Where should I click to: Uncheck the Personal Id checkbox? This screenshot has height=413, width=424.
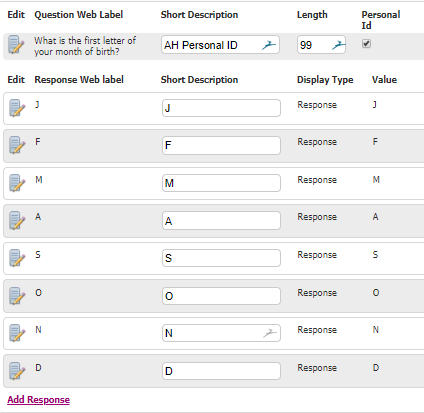pyautogui.click(x=366, y=44)
